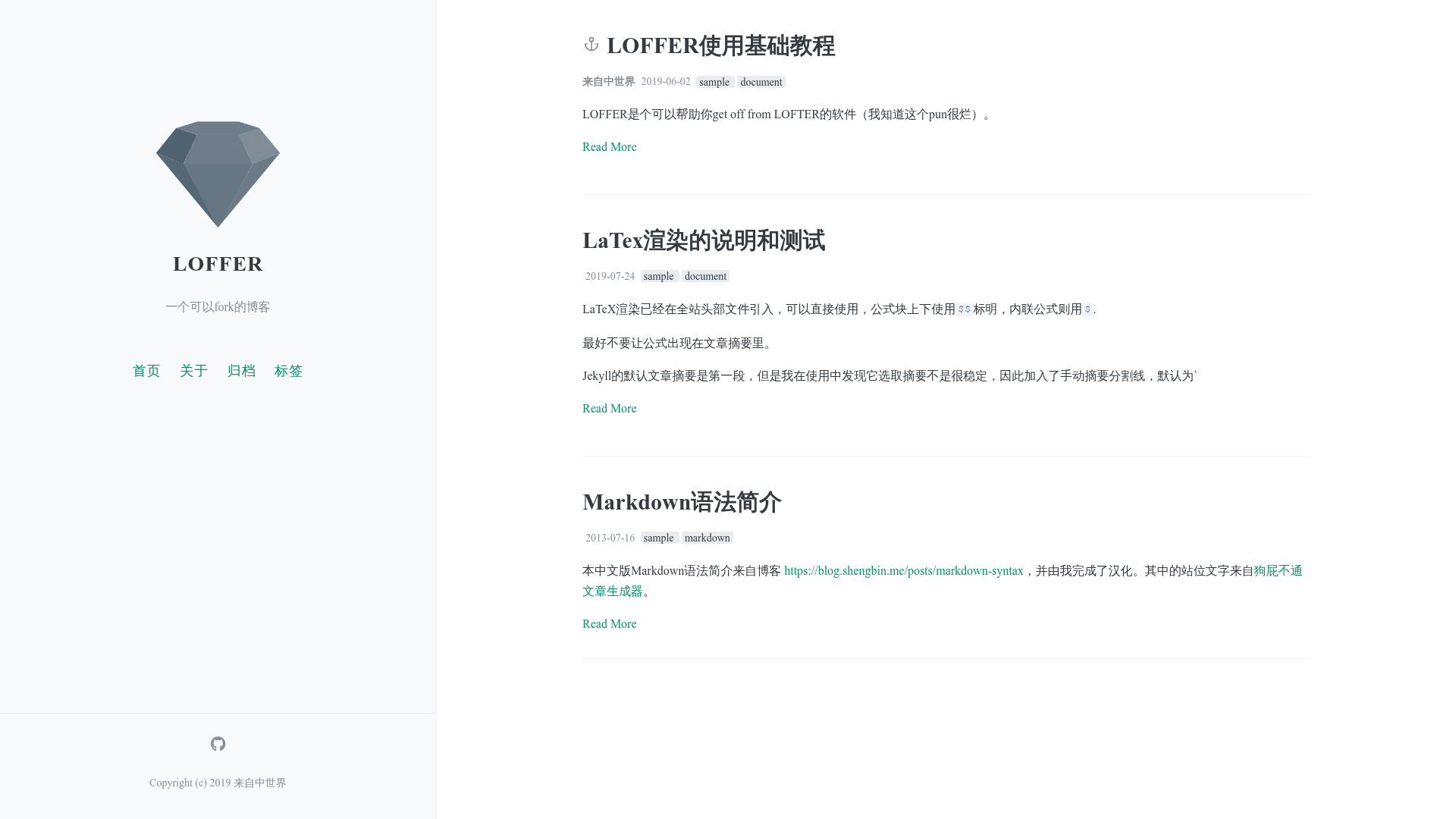Click the date 2019-06-02

[666, 81]
